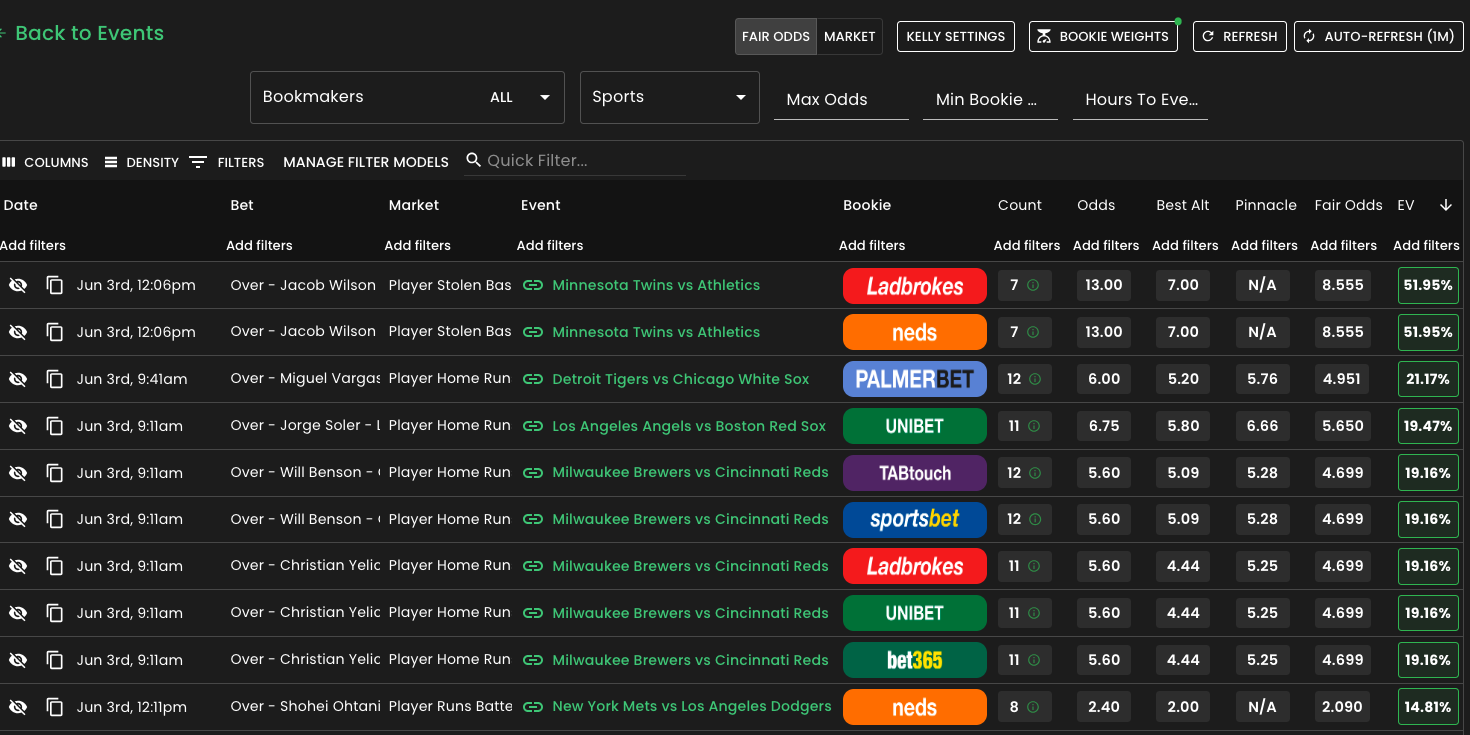
Task: Open Manage Filter Models
Action: coord(366,162)
